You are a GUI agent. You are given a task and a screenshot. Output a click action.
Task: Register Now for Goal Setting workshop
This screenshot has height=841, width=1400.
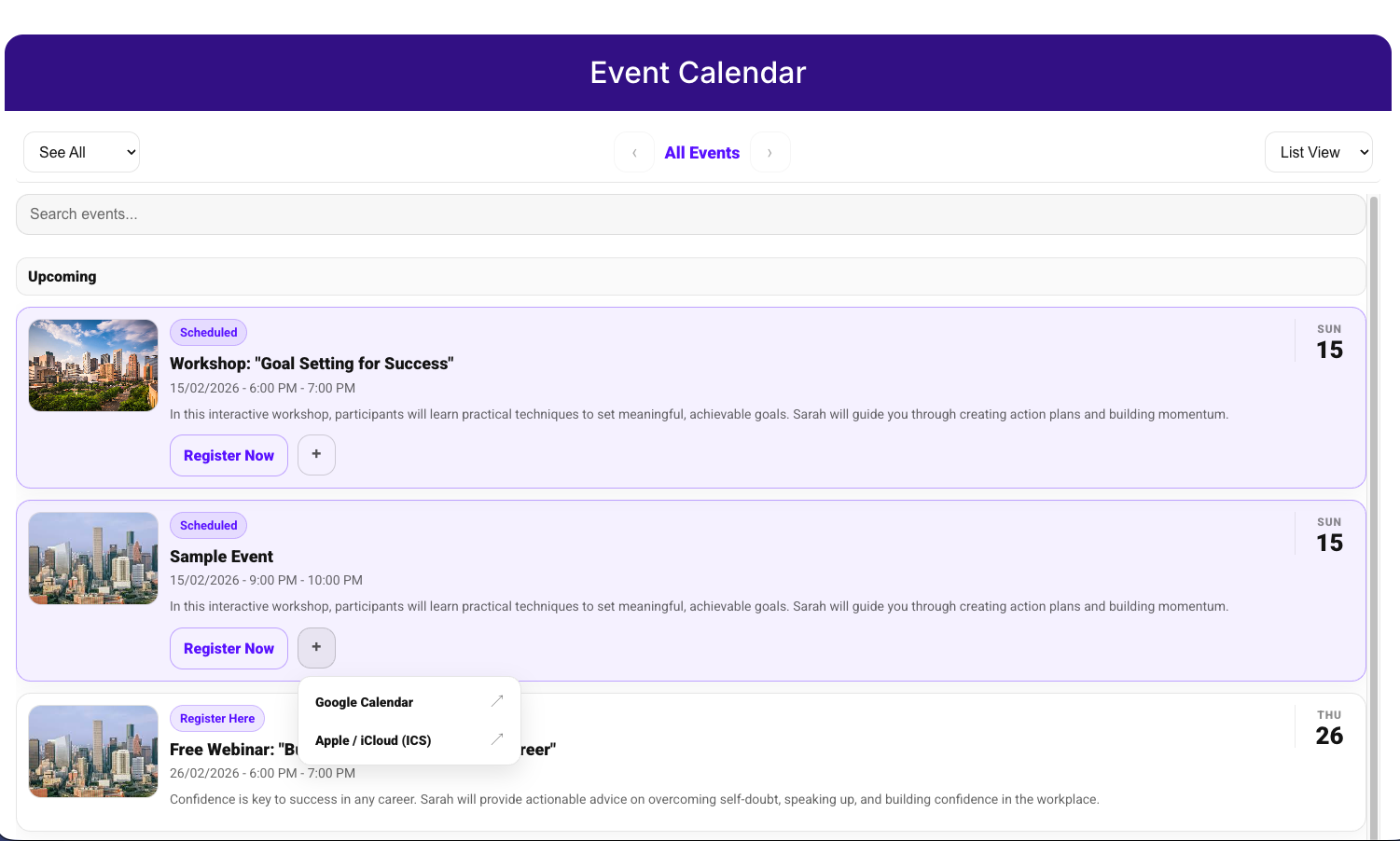(x=229, y=455)
